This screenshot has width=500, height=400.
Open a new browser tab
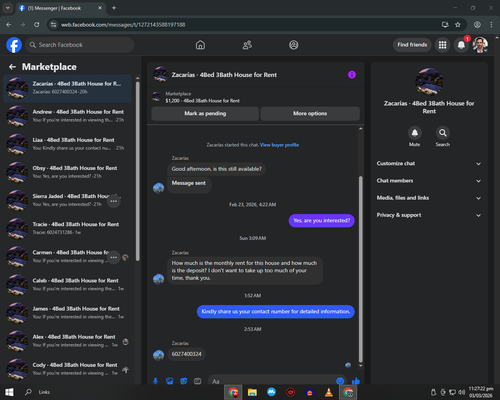pos(114,8)
